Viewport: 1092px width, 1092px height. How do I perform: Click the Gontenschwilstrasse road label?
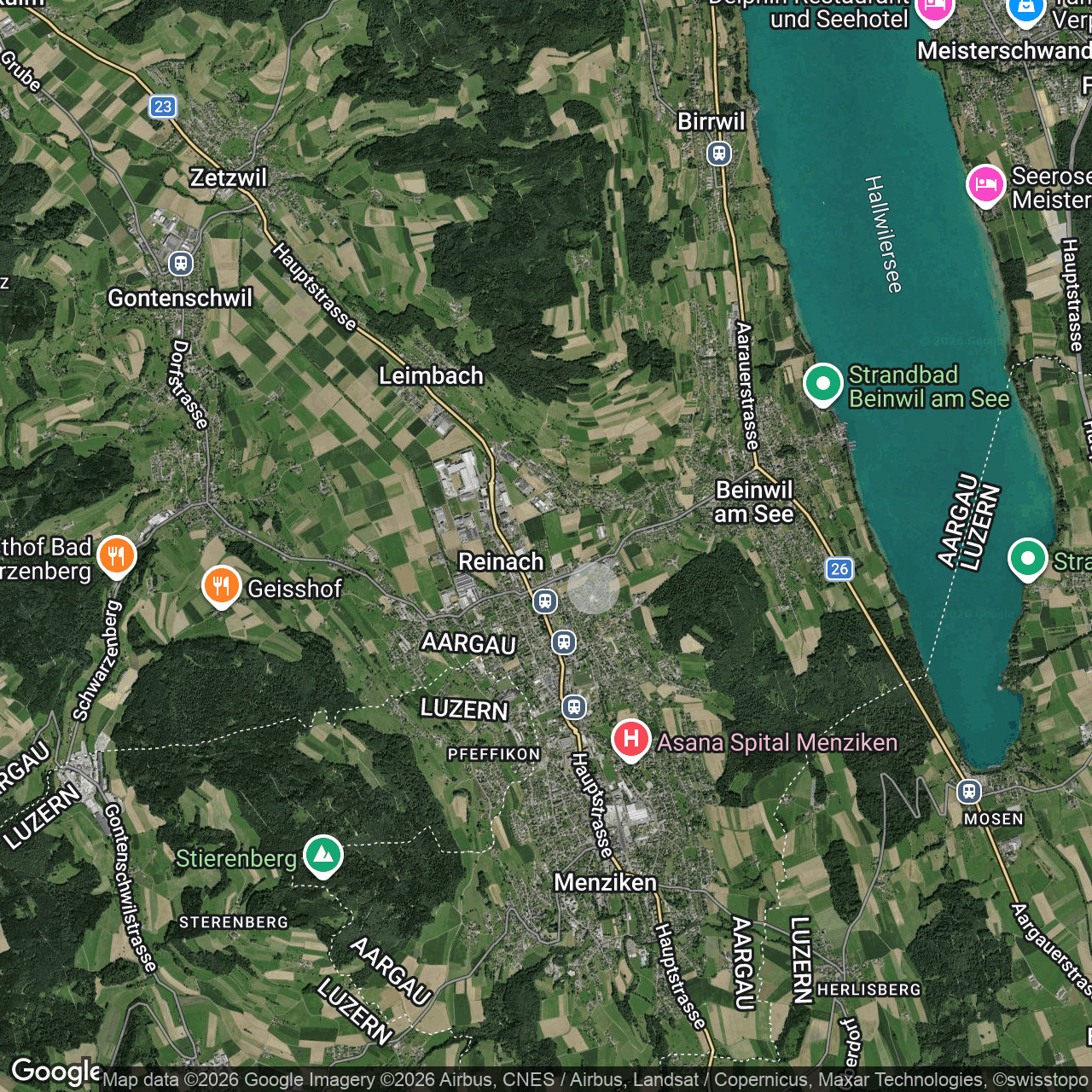[x=130, y=887]
